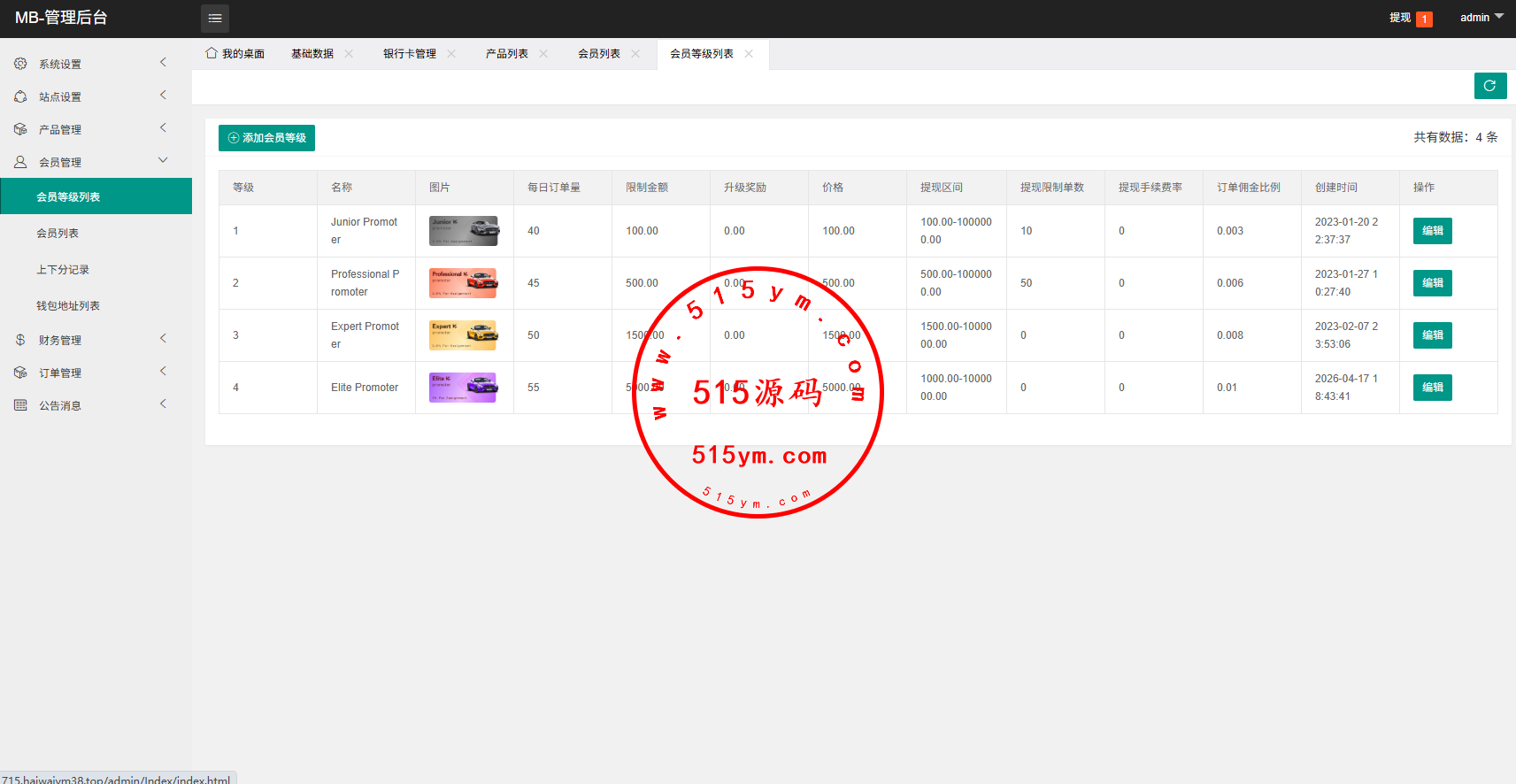Image resolution: width=1516 pixels, height=784 pixels.
Task: Switch to the 产品列表 tab
Action: (x=506, y=54)
